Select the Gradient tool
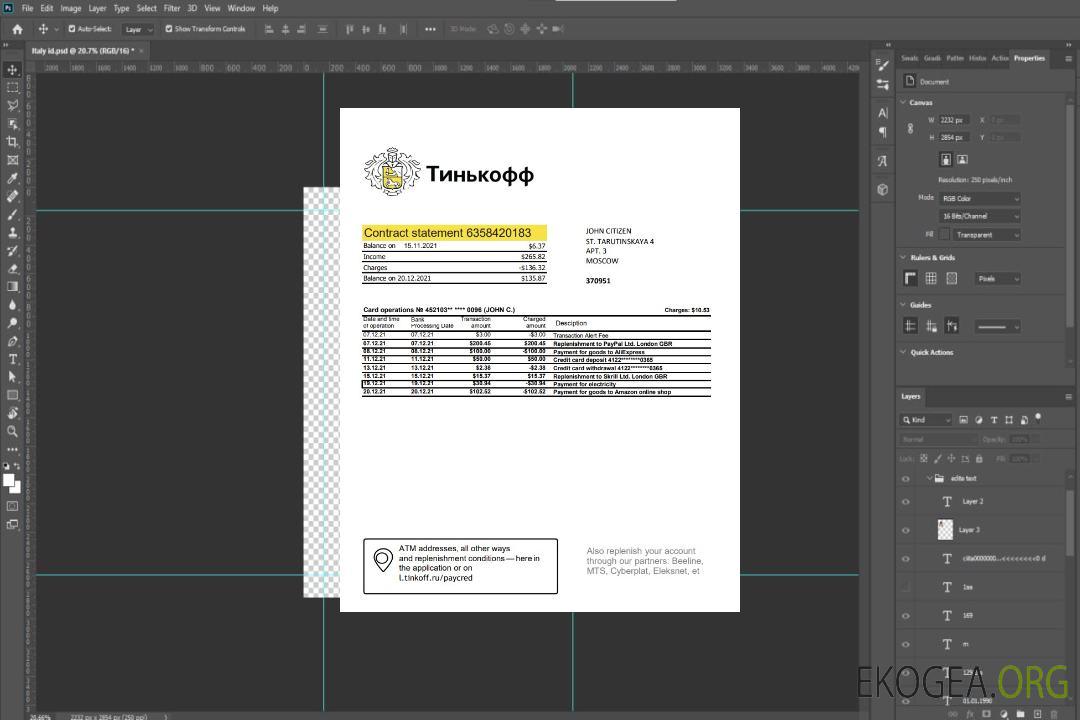Viewport: 1080px width, 720px height. (12, 287)
